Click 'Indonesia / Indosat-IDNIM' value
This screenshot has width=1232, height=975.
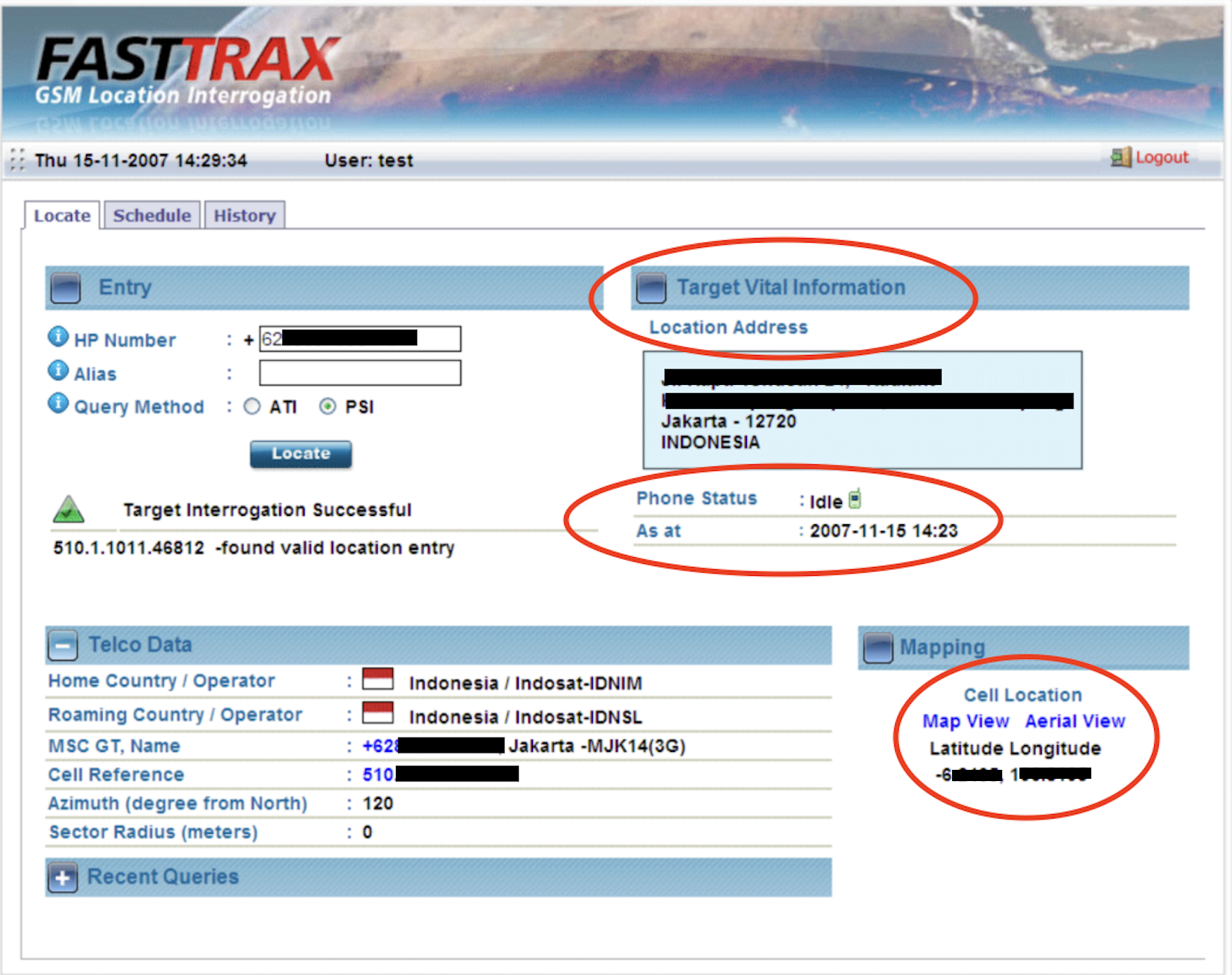(525, 683)
